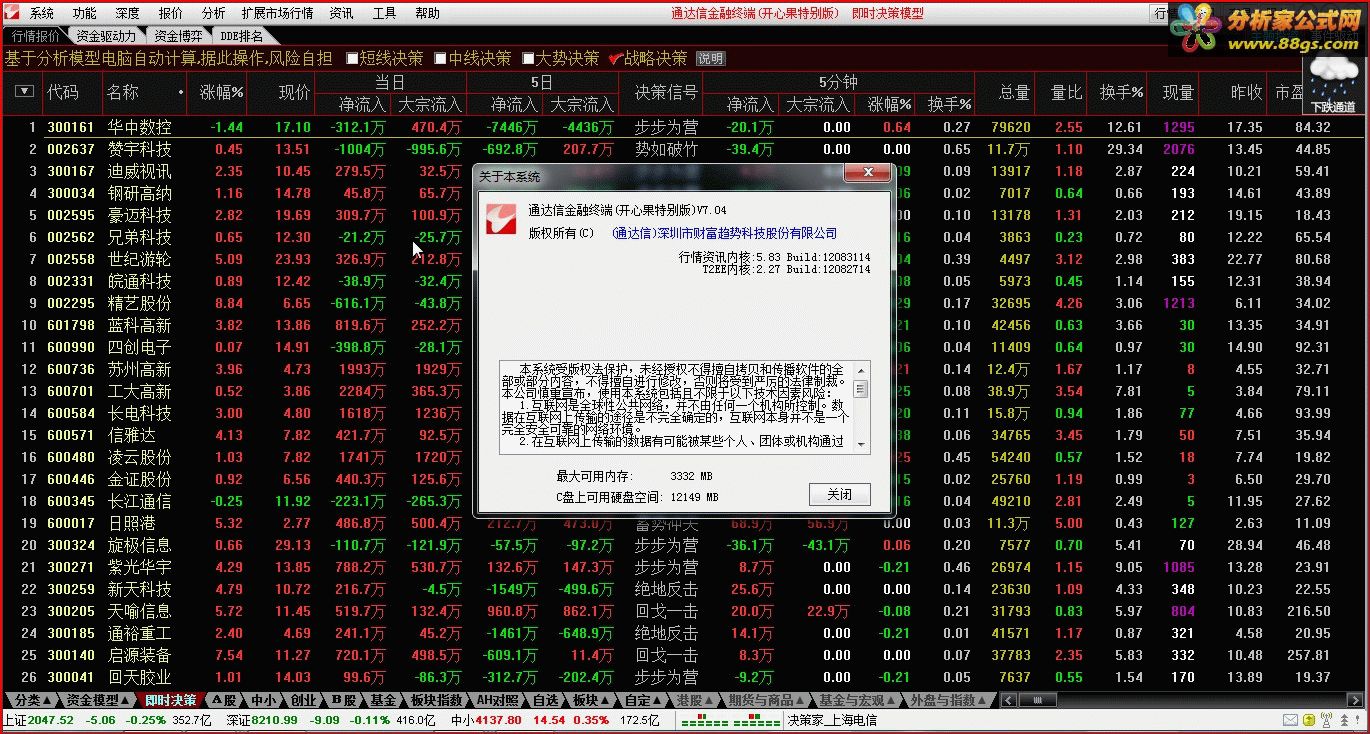Click the legal text scrollbar thumb in dialog
This screenshot has width=1370, height=734.
[861, 389]
